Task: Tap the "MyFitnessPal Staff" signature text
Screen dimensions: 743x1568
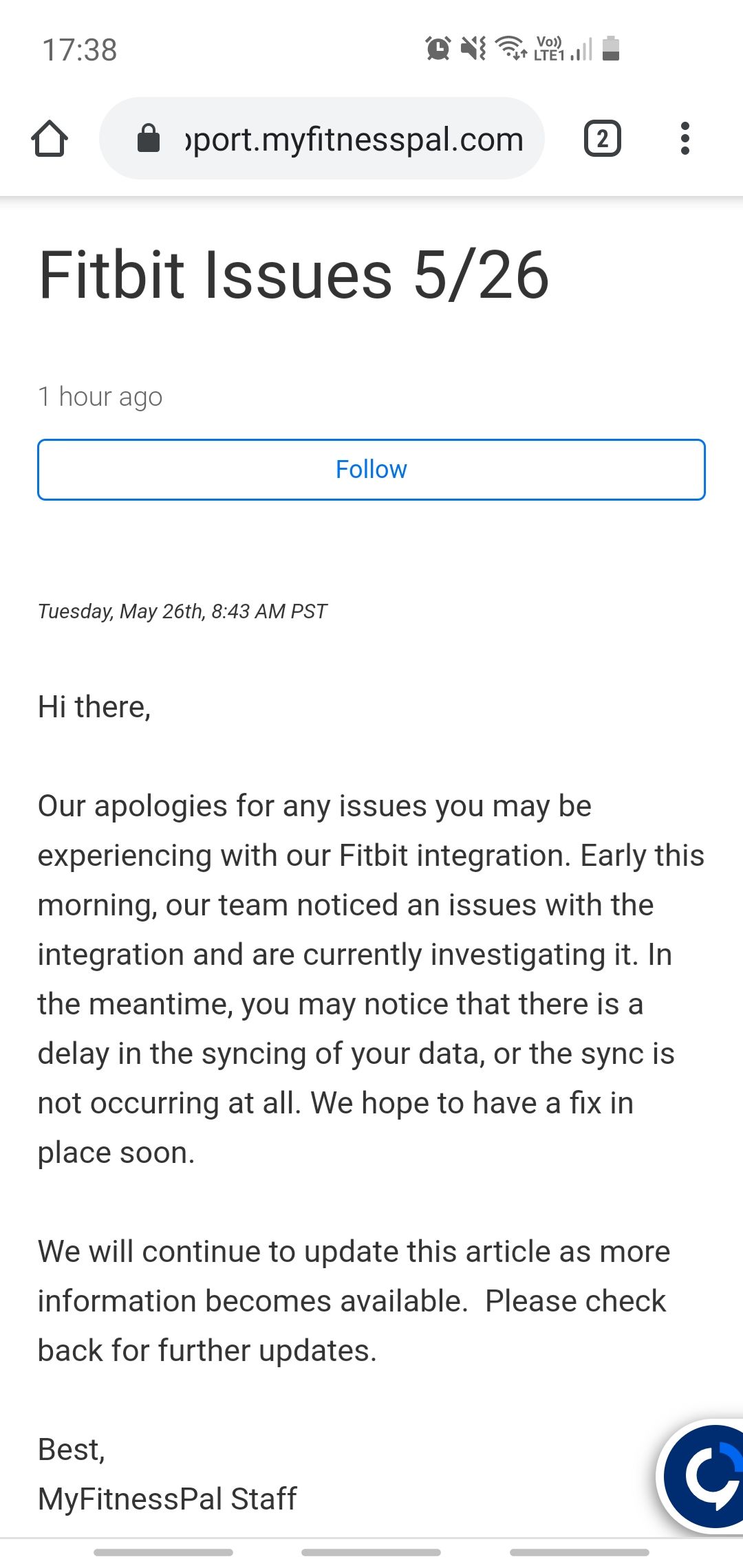Action: pos(167,1499)
